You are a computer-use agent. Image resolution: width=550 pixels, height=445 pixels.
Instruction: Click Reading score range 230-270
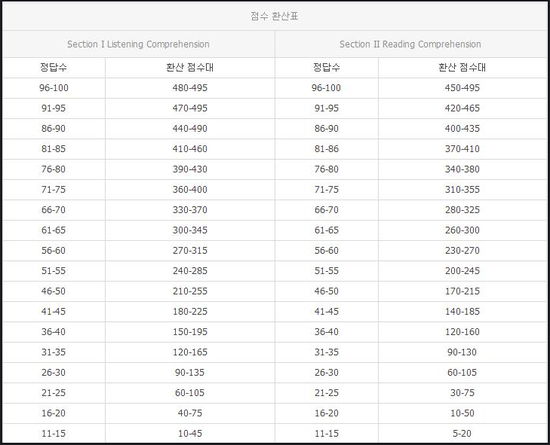462,250
